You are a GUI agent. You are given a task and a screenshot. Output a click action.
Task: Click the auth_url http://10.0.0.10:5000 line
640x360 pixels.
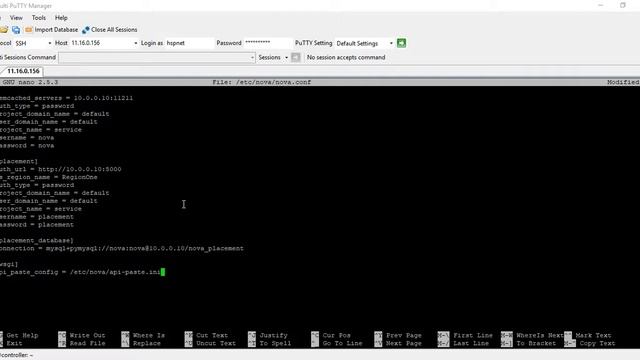click(60, 169)
